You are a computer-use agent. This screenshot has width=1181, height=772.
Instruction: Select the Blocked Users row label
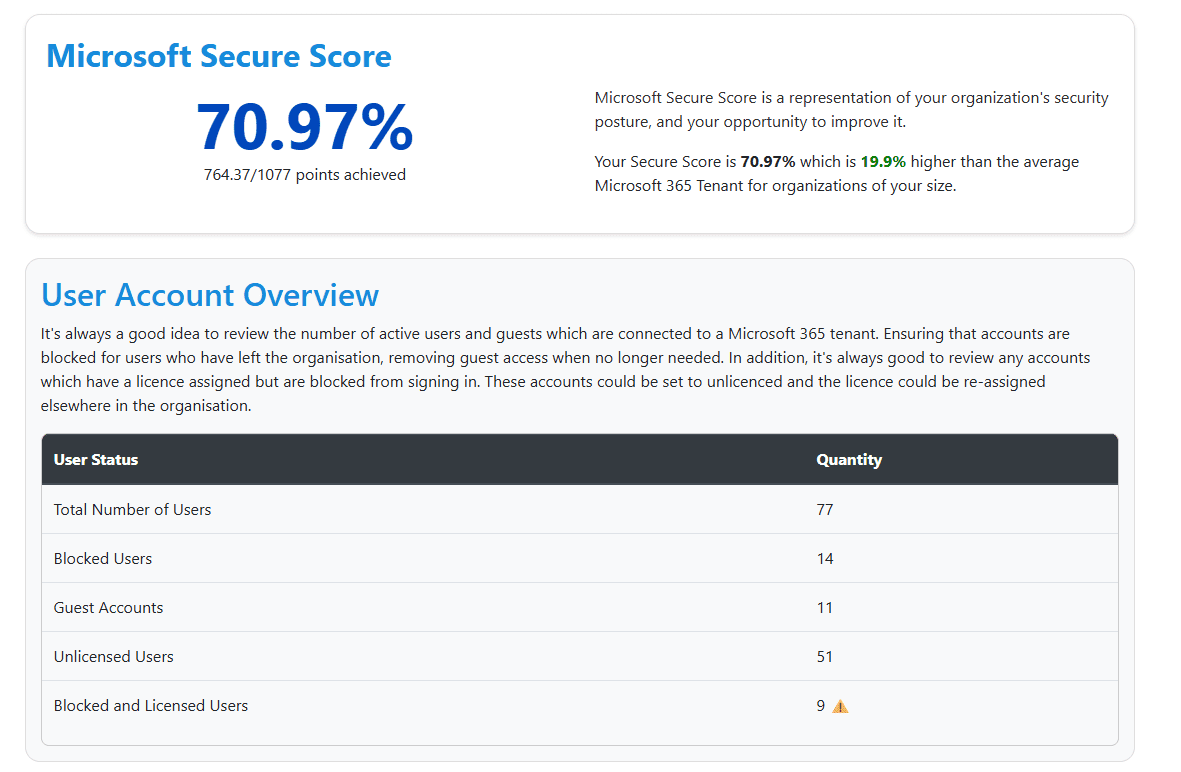point(103,559)
